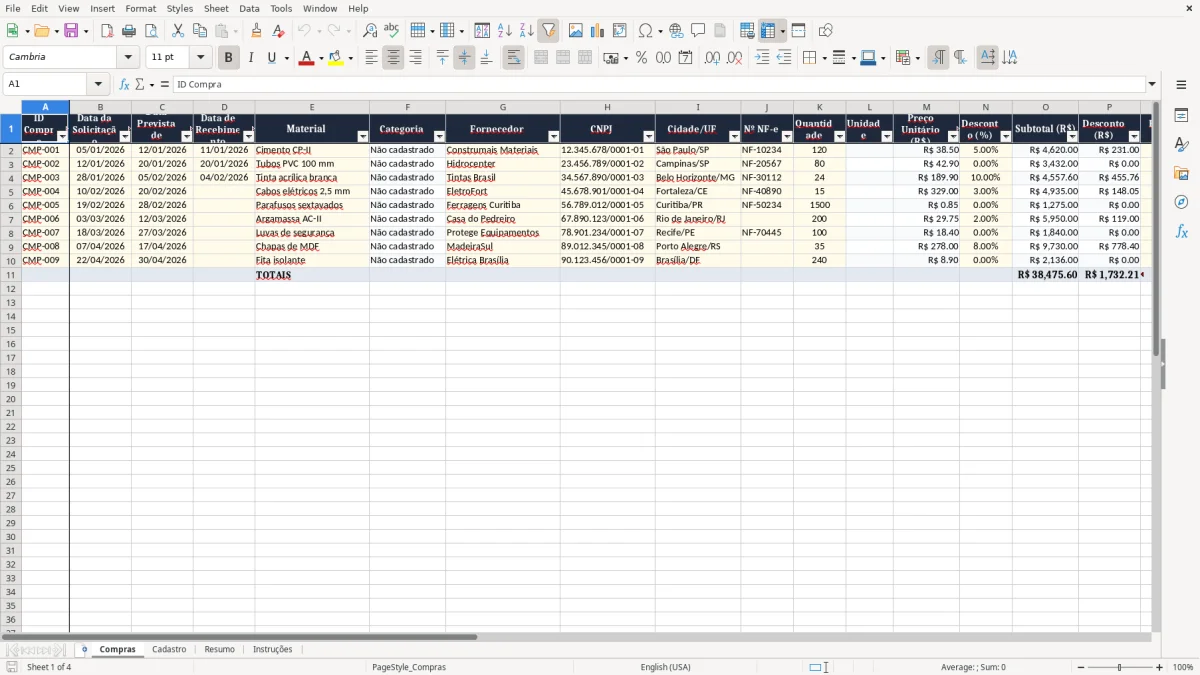Viewport: 1200px width, 675px height.
Task: Clear direct formatting icon
Action: [279, 31]
